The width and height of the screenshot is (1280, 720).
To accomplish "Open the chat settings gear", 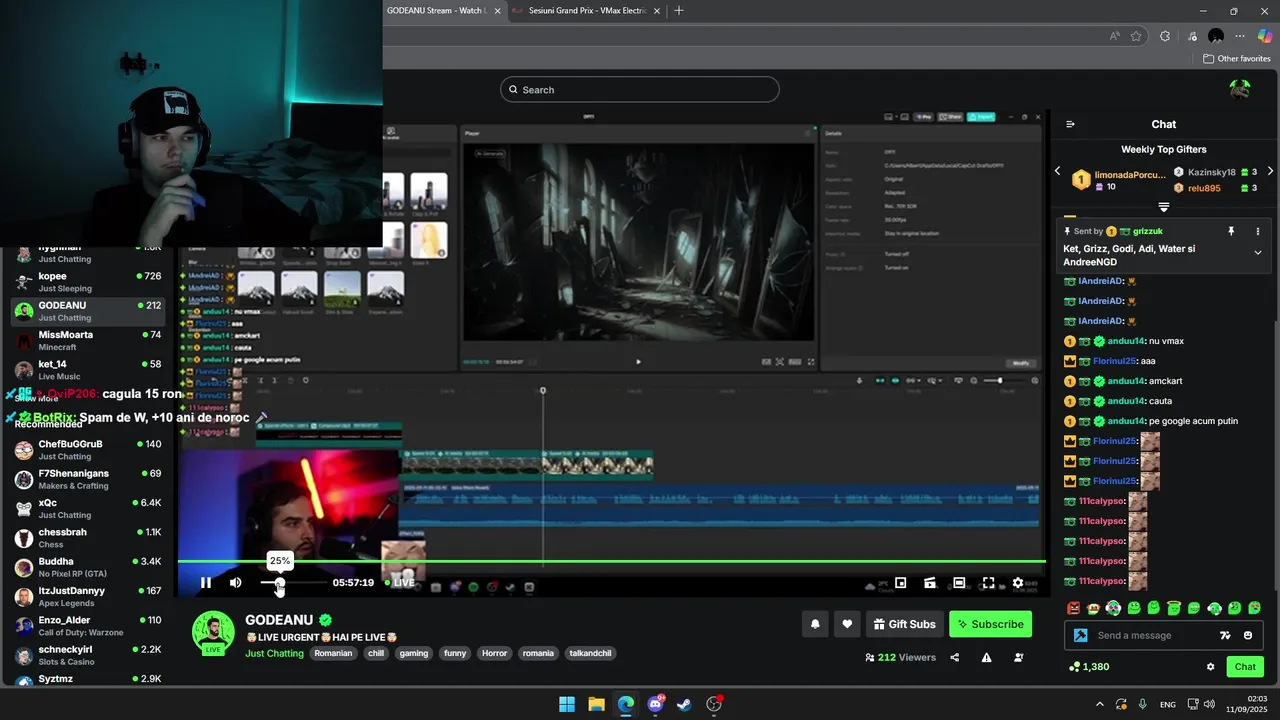I will pyautogui.click(x=1210, y=667).
